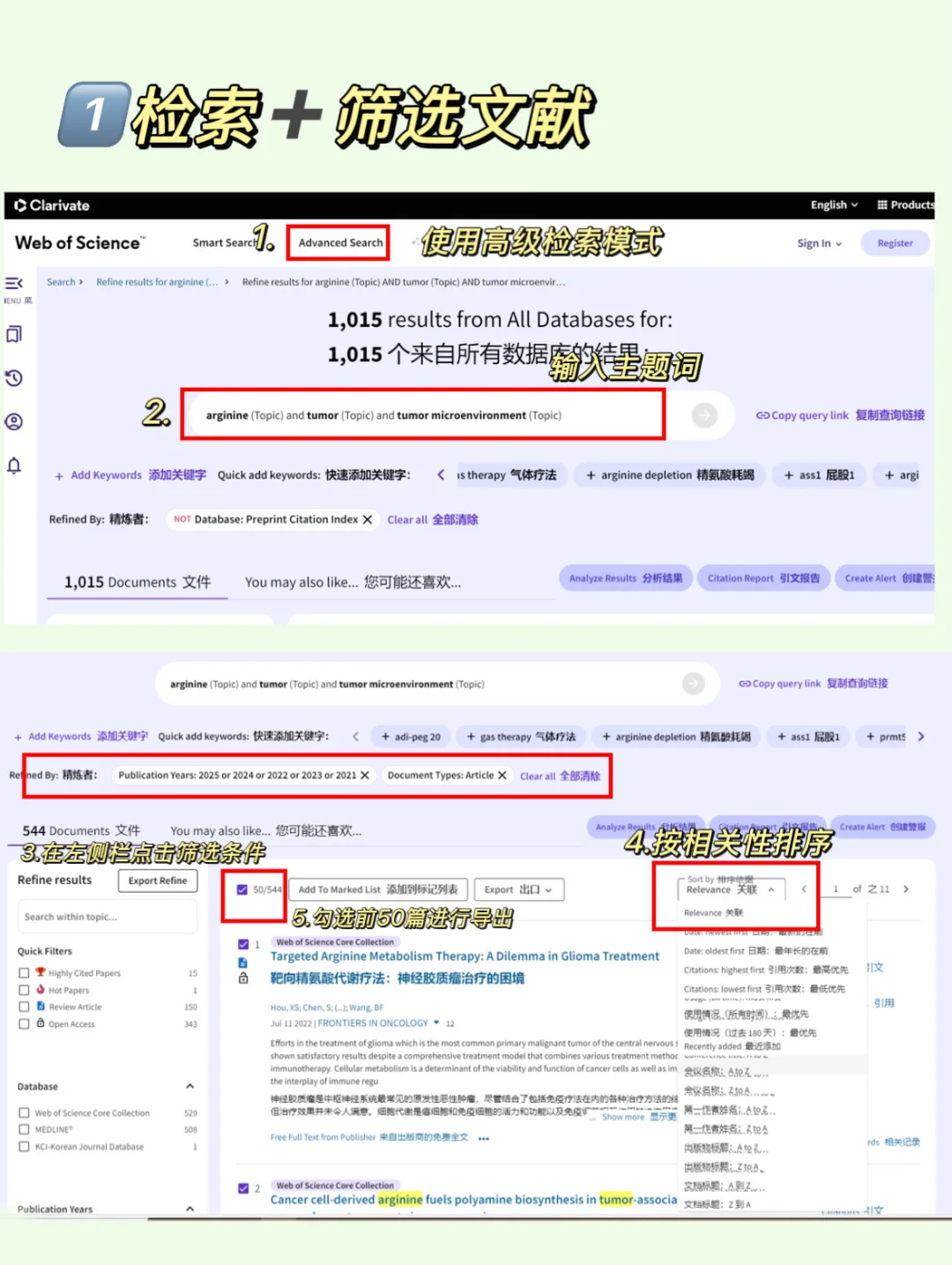Switch to Advanced Search tab
The image size is (952, 1265).
pos(340,242)
